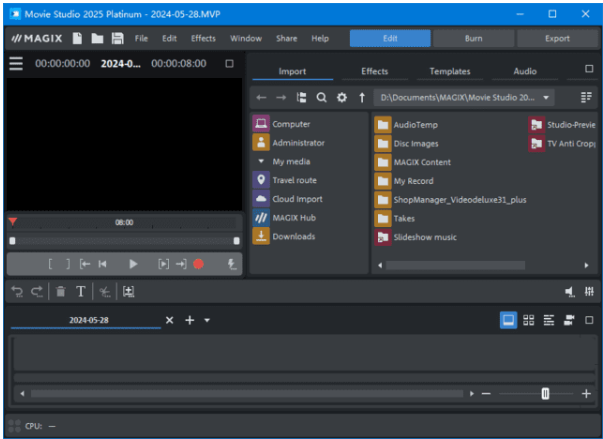Switch to scene overview grid mode
The width and height of the screenshot is (603, 439).
pos(529,320)
